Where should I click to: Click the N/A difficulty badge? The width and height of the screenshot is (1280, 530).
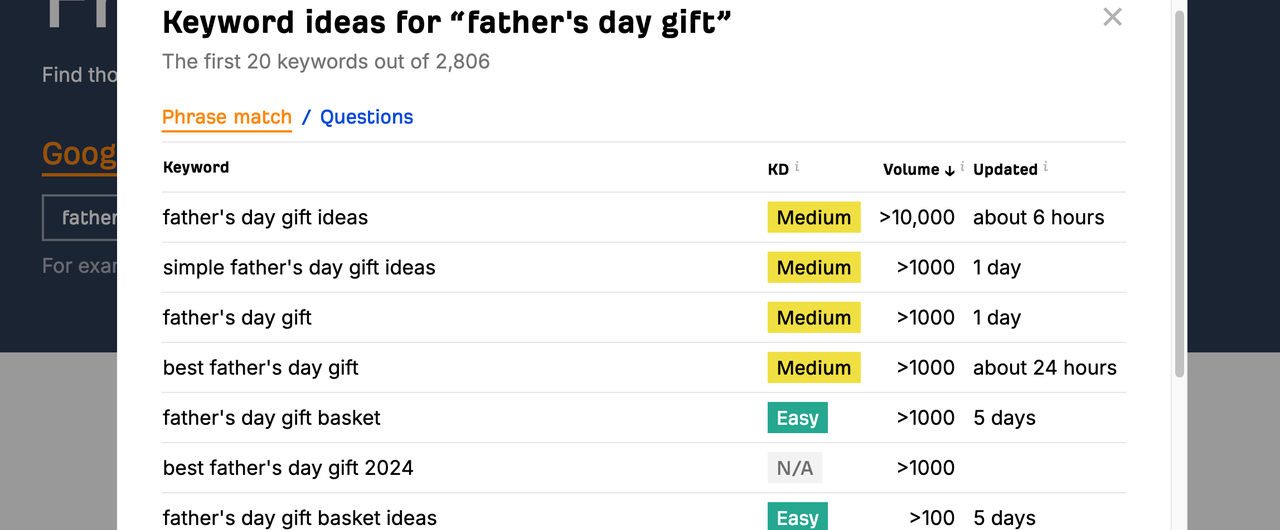point(794,468)
